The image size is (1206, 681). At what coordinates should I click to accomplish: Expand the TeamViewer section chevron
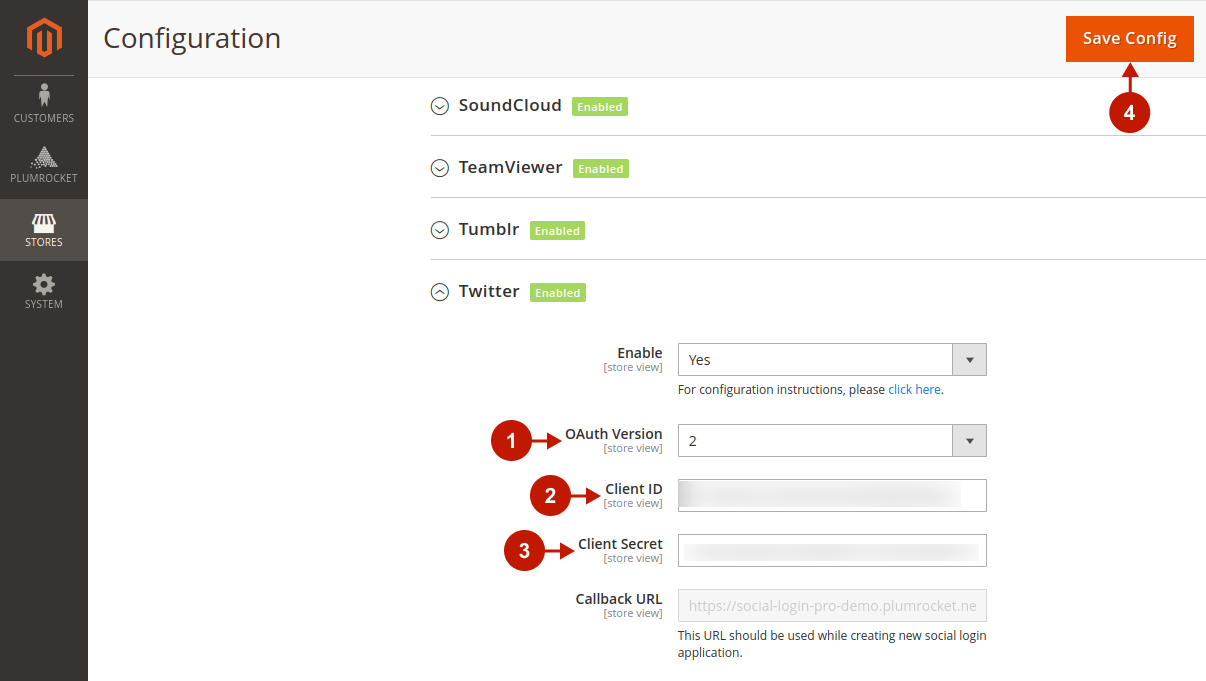[440, 168]
